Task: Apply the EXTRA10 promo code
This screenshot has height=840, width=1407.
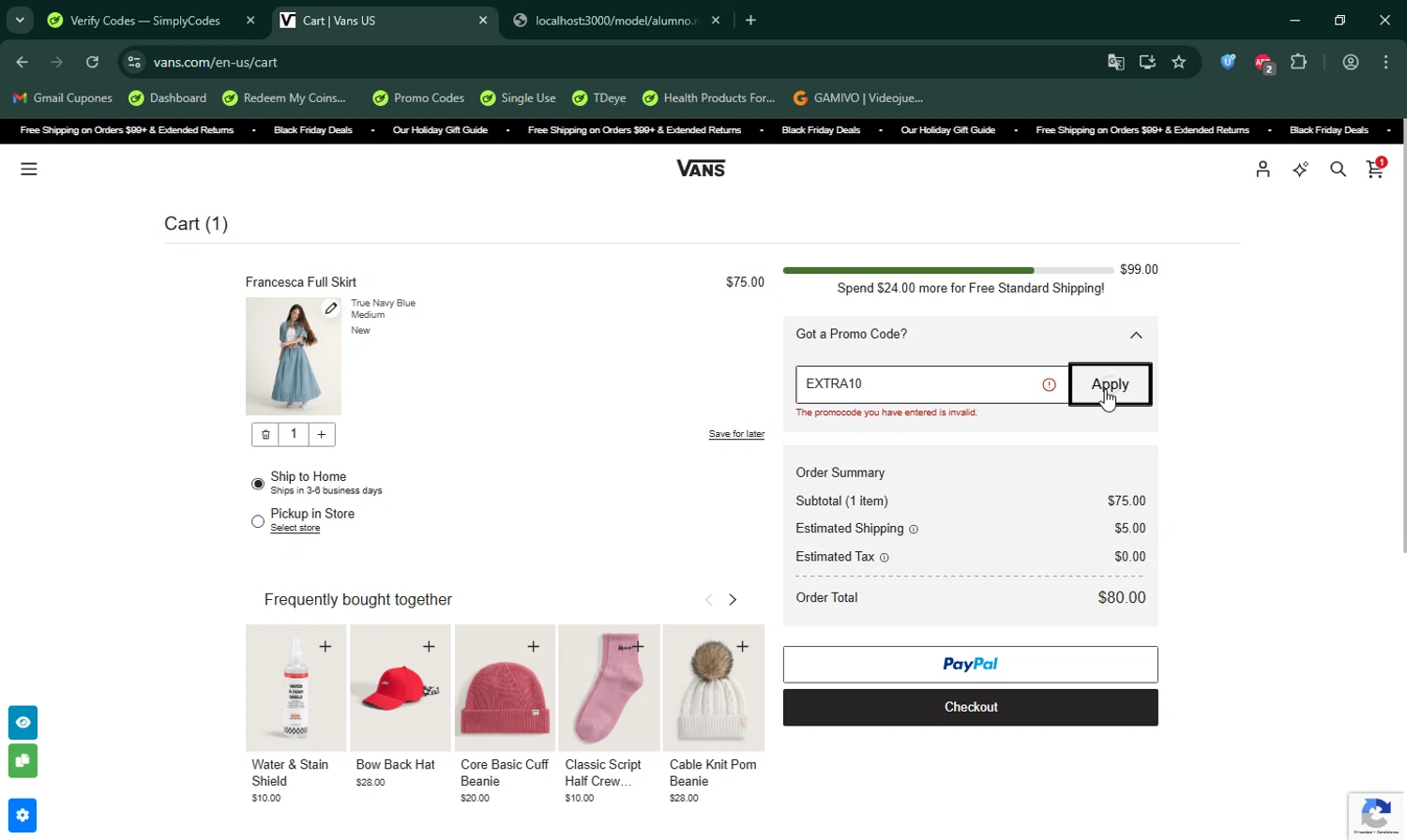Action: [1111, 384]
